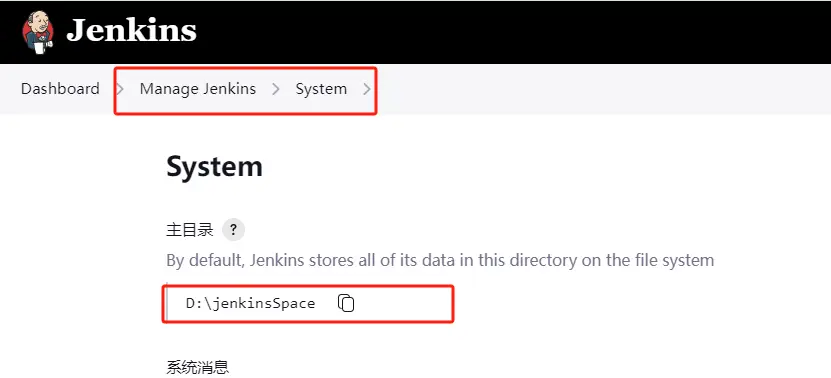Click empty space right of the copy icon
Image resolution: width=831 pixels, height=378 pixels.
(403, 303)
